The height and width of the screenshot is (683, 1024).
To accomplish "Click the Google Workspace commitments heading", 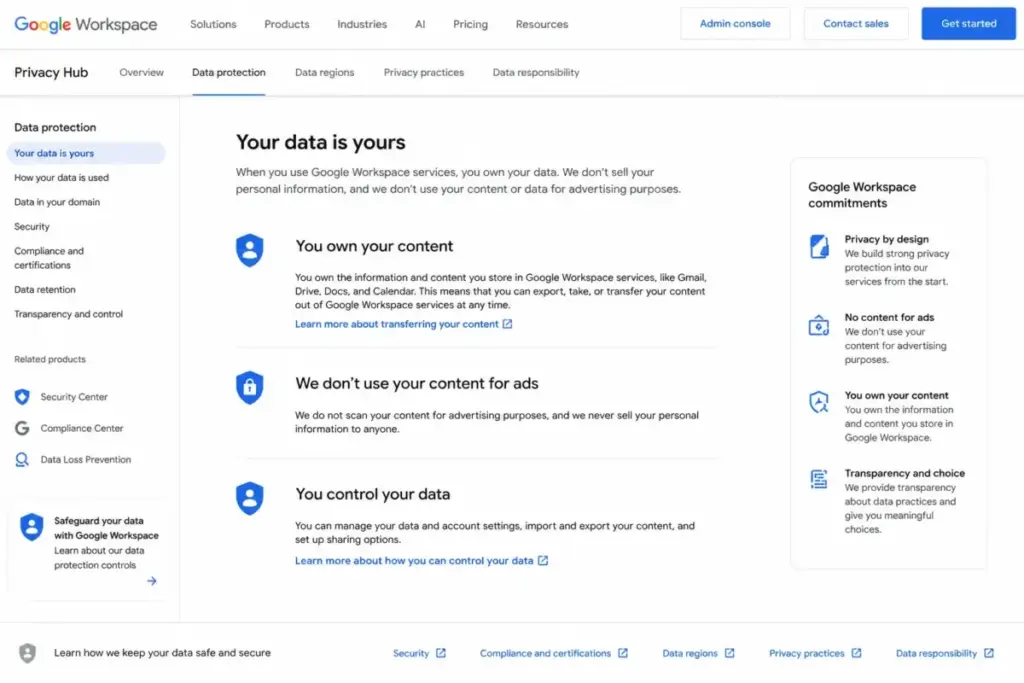I will 862,195.
